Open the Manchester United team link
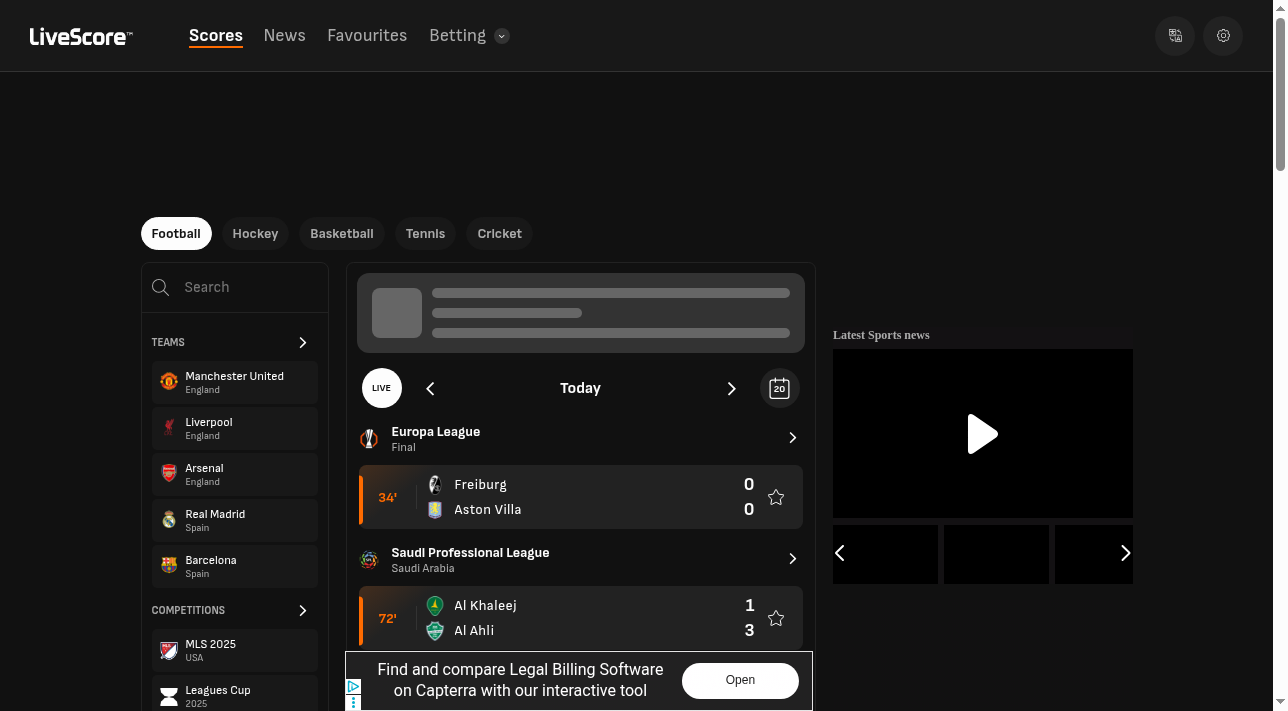 click(235, 382)
